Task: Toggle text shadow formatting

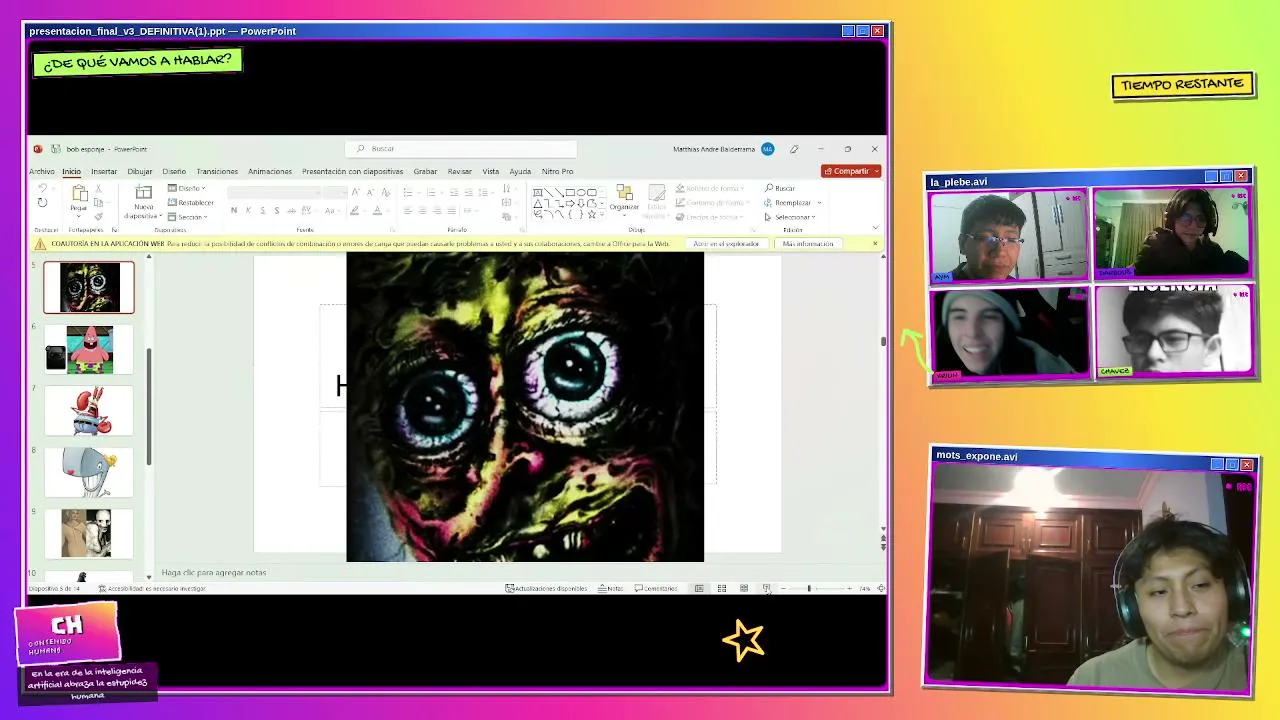Action: tap(277, 211)
